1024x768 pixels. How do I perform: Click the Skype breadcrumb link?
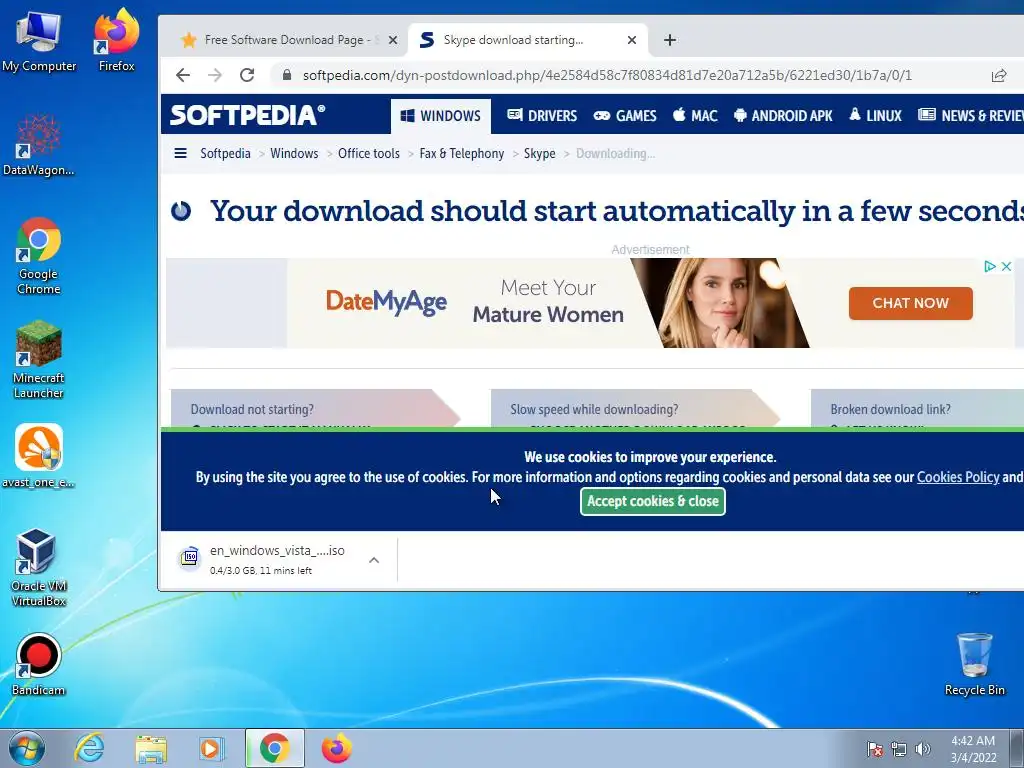click(539, 153)
